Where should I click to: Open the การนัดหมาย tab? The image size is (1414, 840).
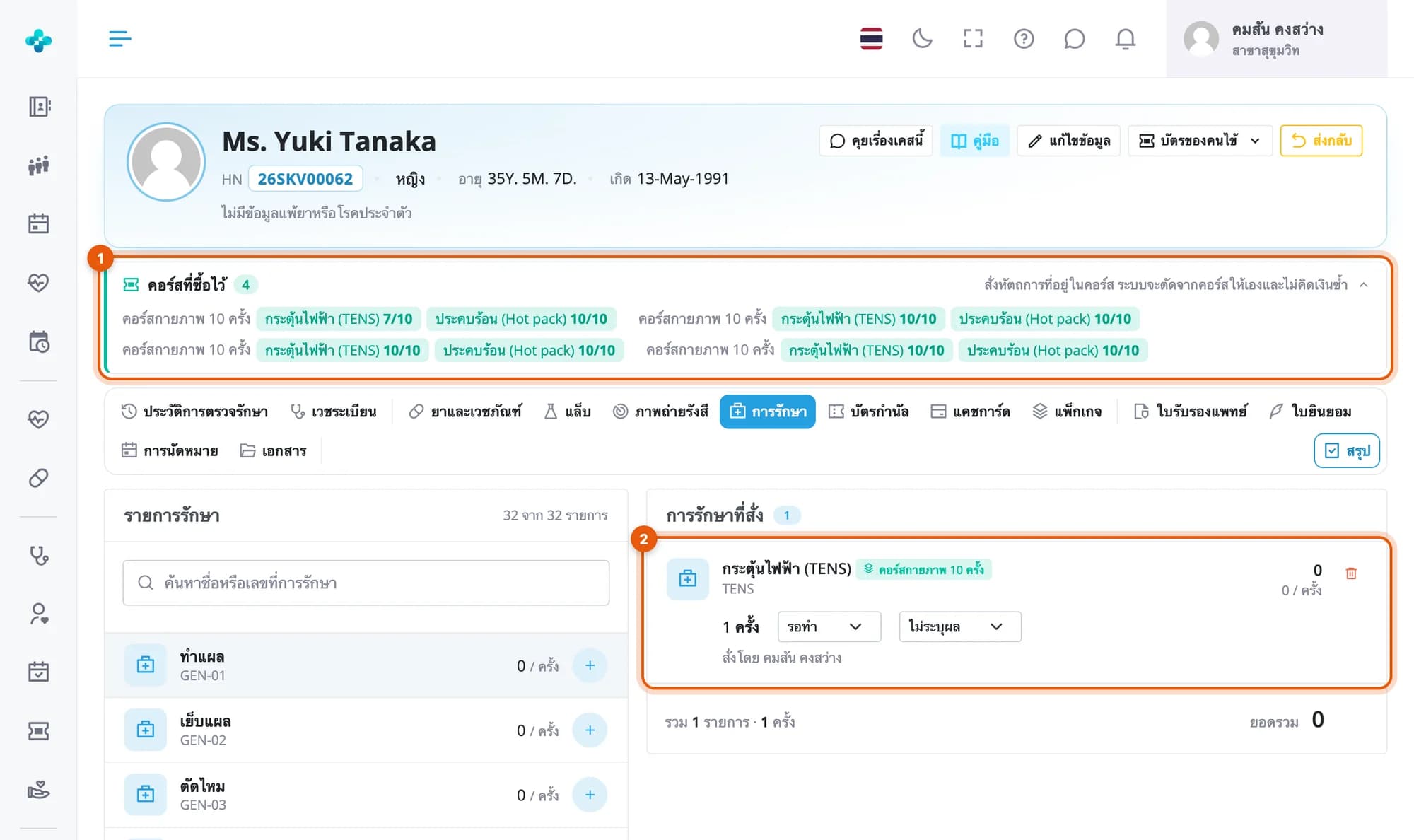pos(170,450)
